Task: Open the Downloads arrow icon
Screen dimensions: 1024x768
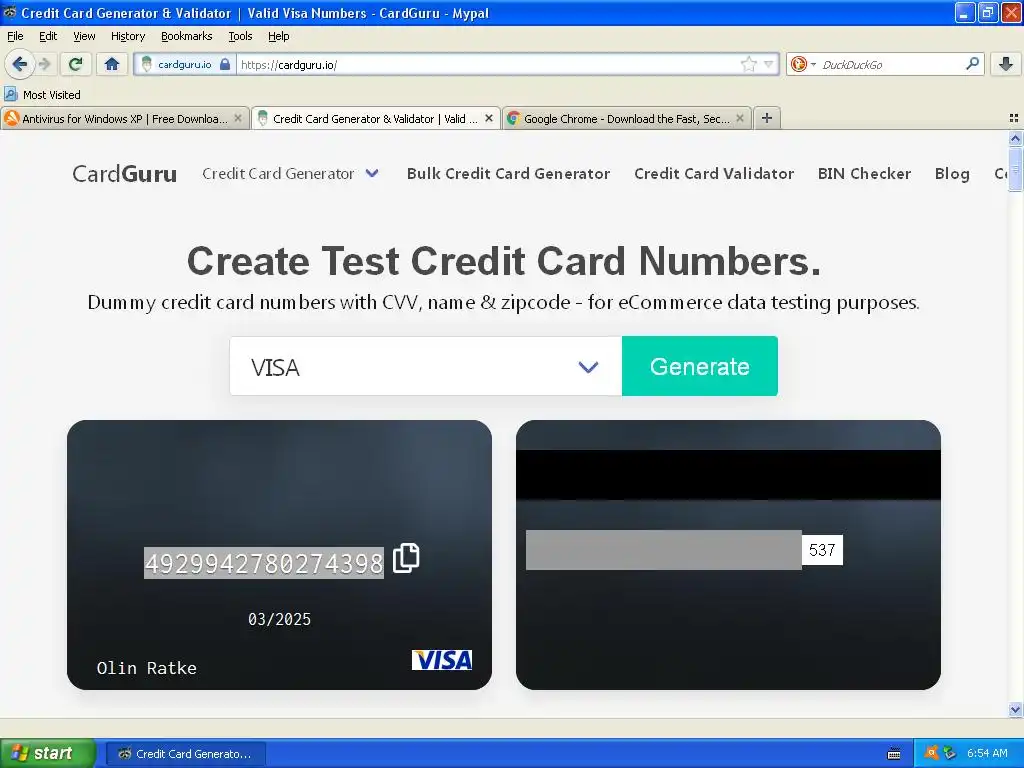Action: click(1006, 64)
